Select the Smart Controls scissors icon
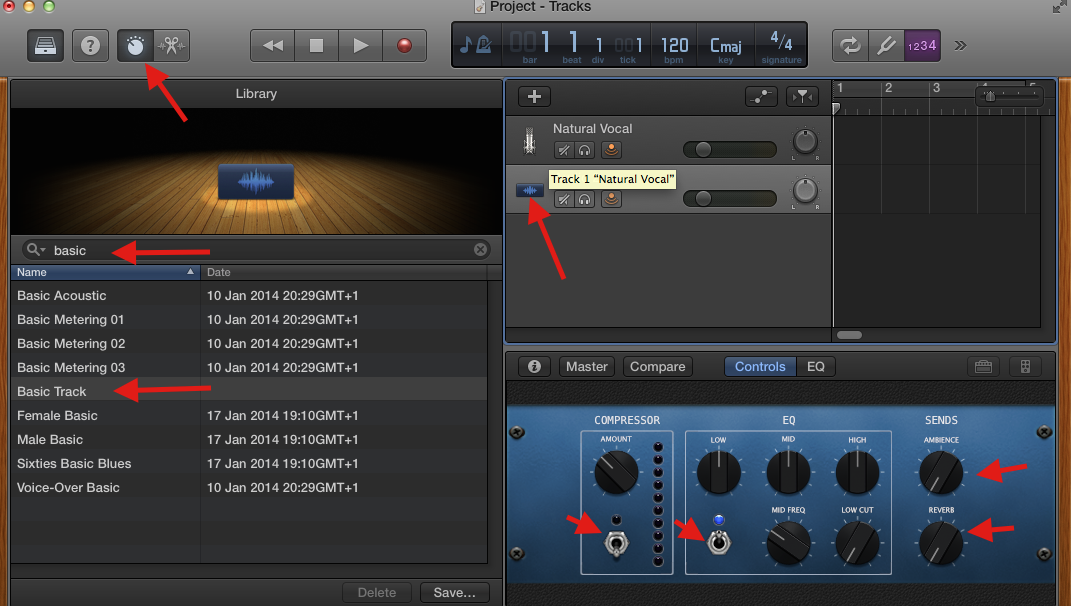This screenshot has width=1071, height=606. (x=171, y=45)
